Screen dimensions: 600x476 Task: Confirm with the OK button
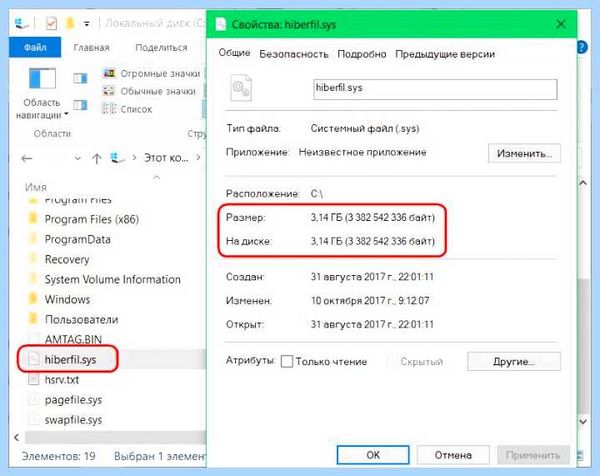tap(373, 455)
